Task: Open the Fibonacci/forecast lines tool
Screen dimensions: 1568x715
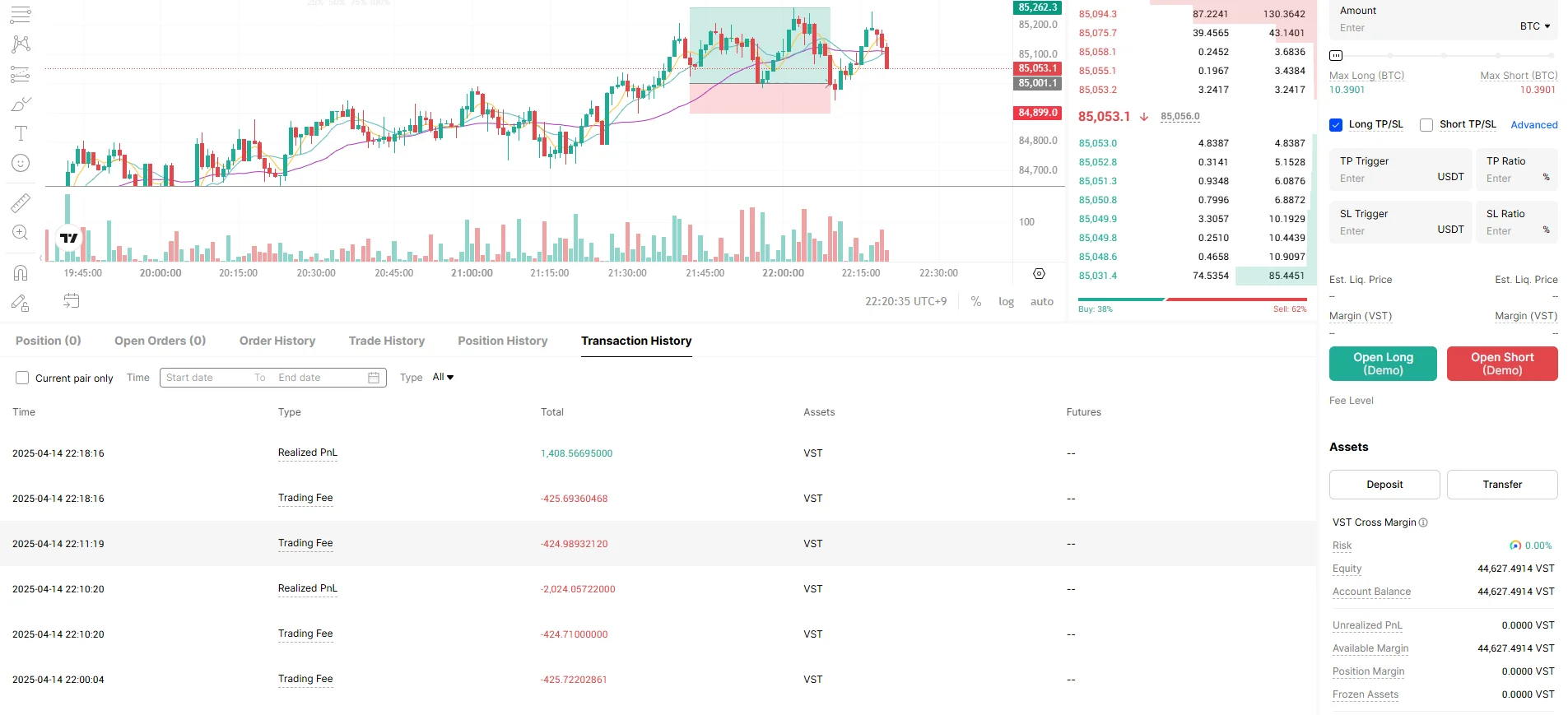Action: (21, 74)
